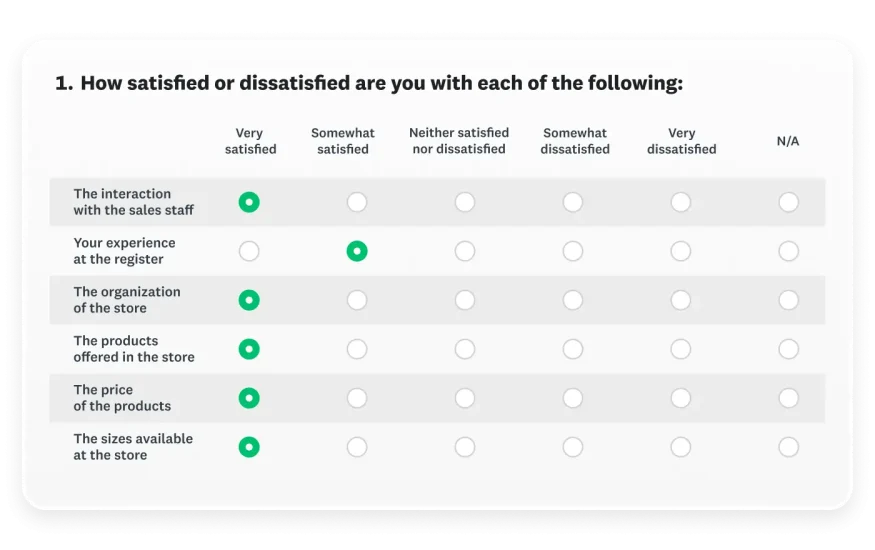Select Very dissatisfied for products offered
Viewport: 875px width, 550px height.
pos(681,350)
